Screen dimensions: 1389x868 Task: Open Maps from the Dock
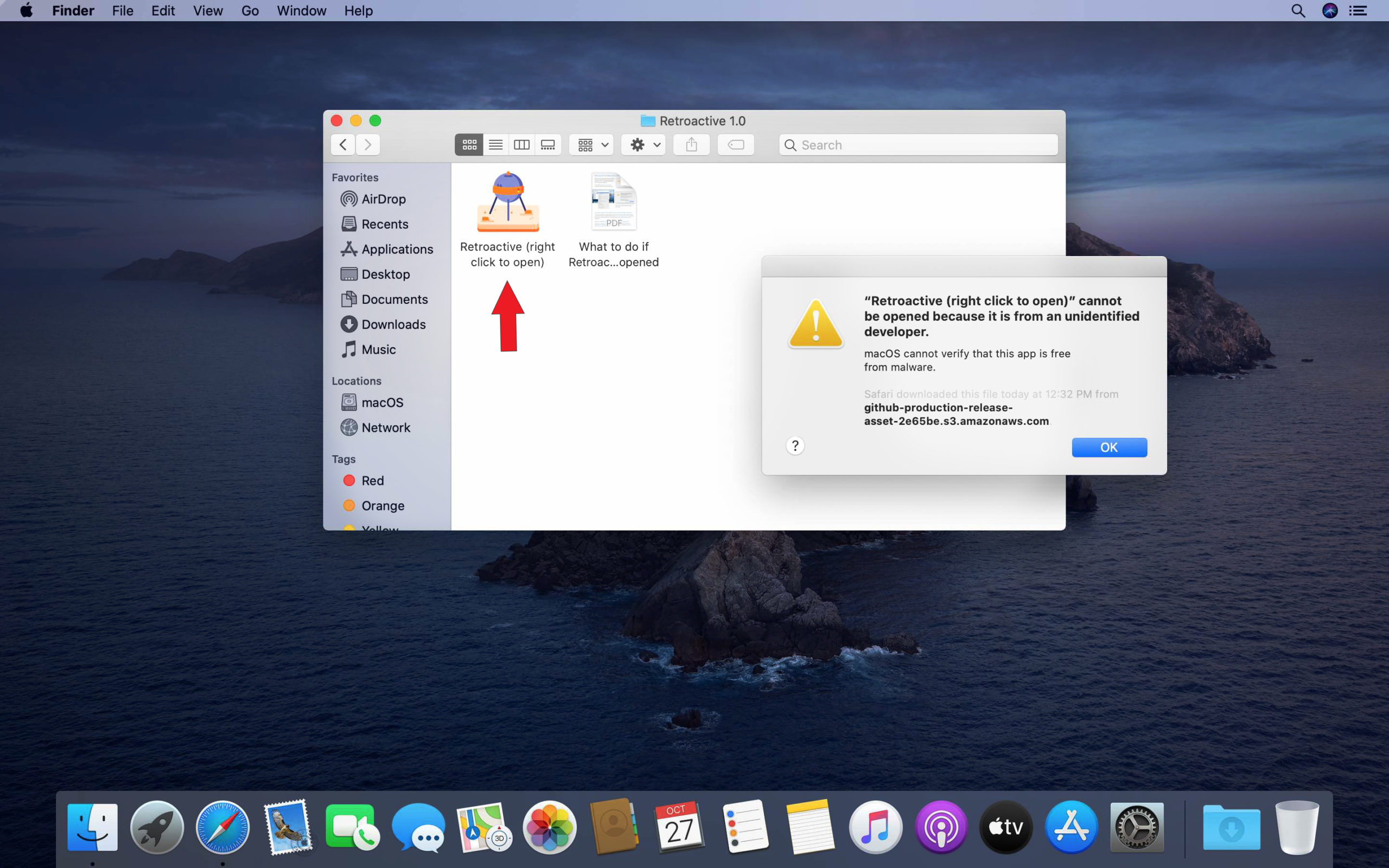pos(483,827)
